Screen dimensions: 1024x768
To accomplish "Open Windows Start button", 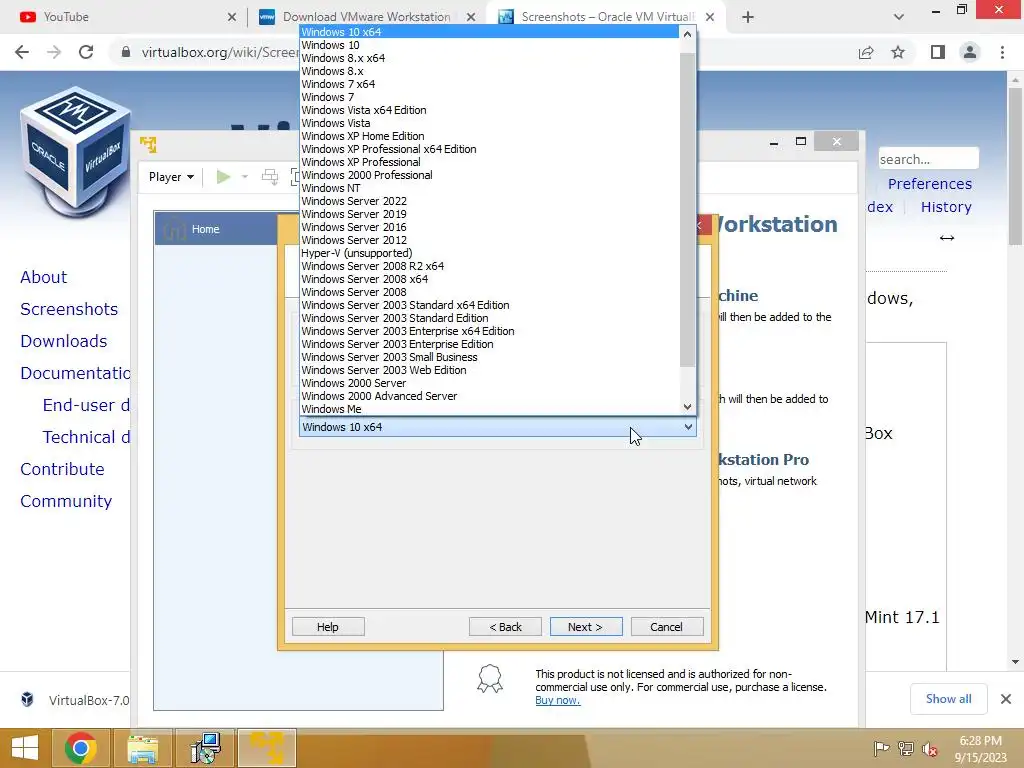I will coord(25,748).
